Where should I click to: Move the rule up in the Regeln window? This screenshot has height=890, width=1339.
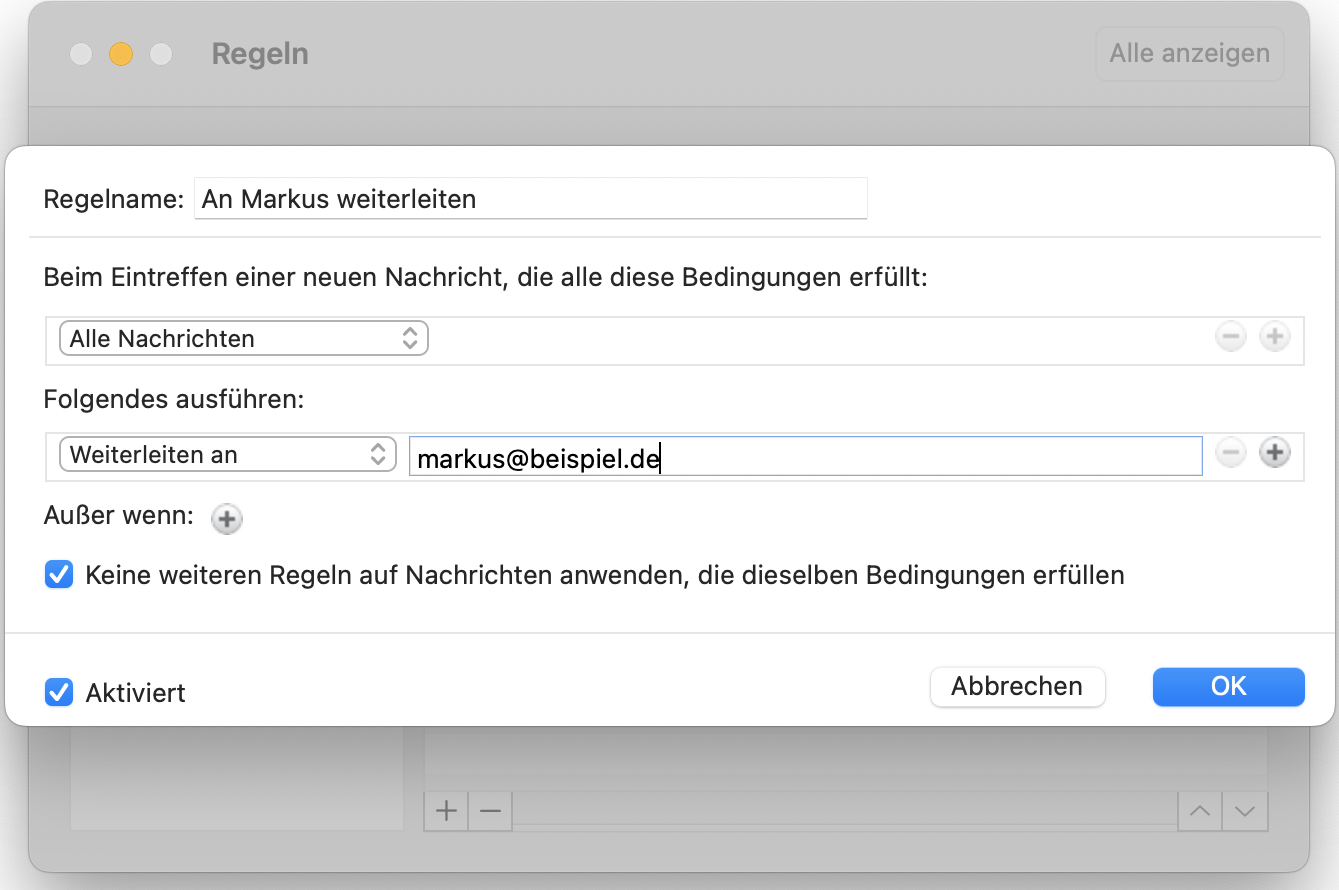1200,811
